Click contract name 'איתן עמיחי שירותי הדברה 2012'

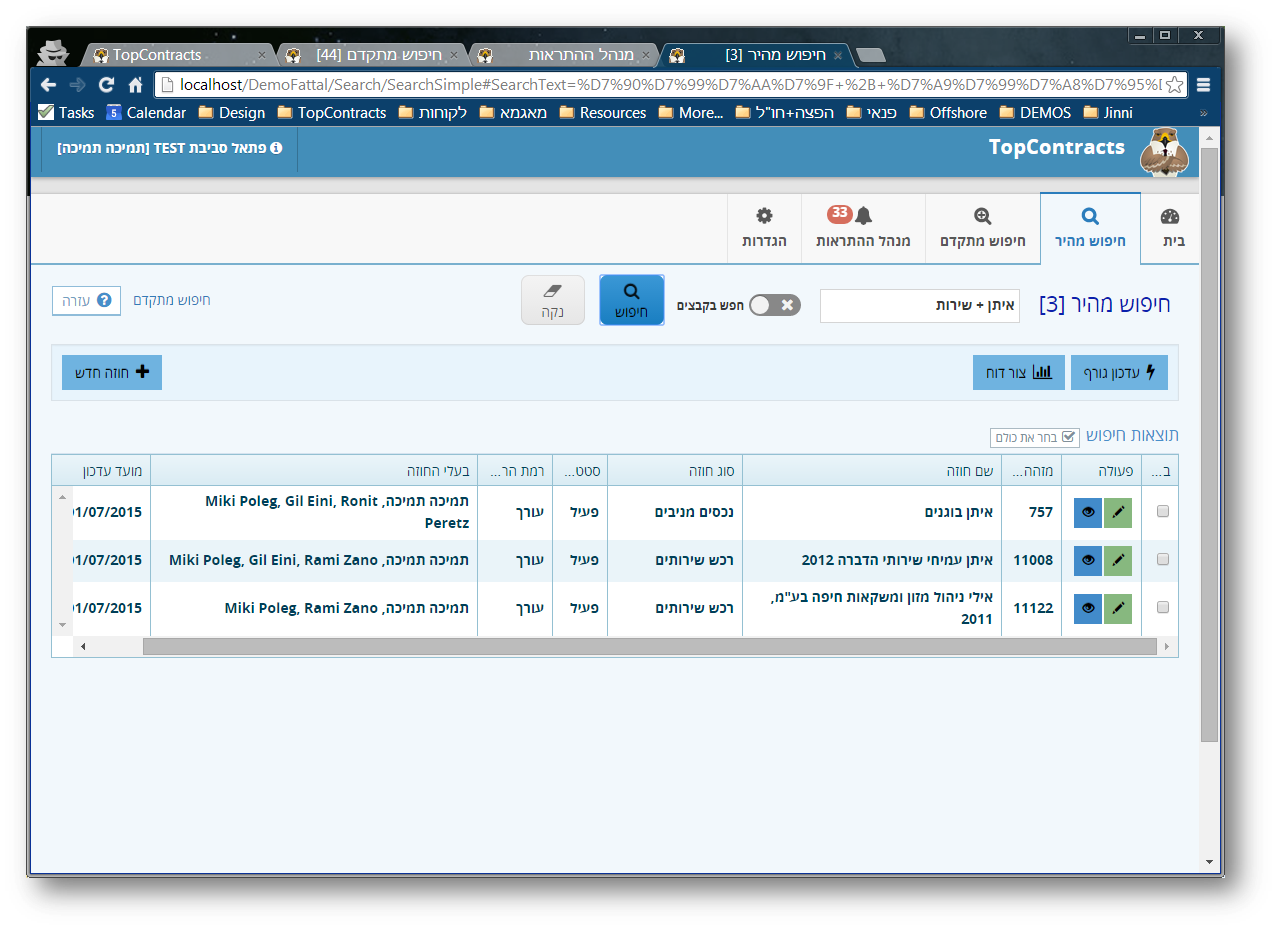click(x=898, y=560)
